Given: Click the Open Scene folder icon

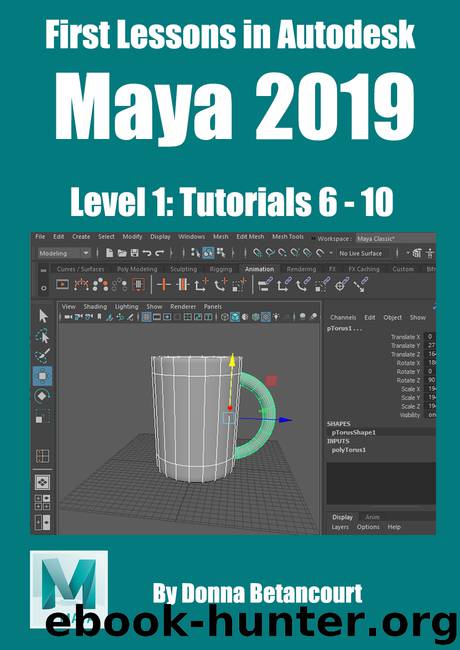Looking at the screenshot, I should click(x=122, y=253).
